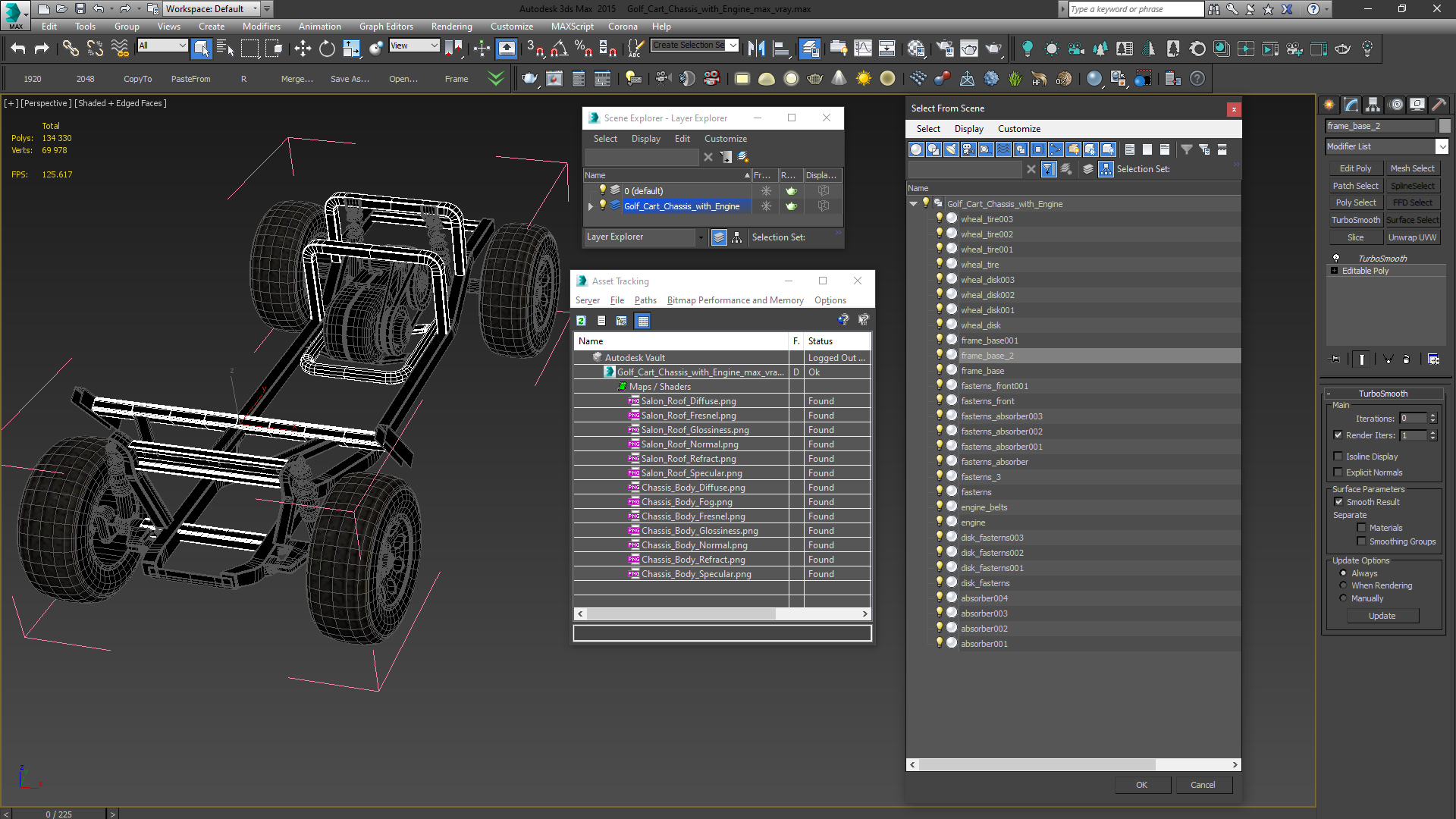Click the Iterations spinner arrows
The image size is (1456, 819).
click(x=1432, y=418)
